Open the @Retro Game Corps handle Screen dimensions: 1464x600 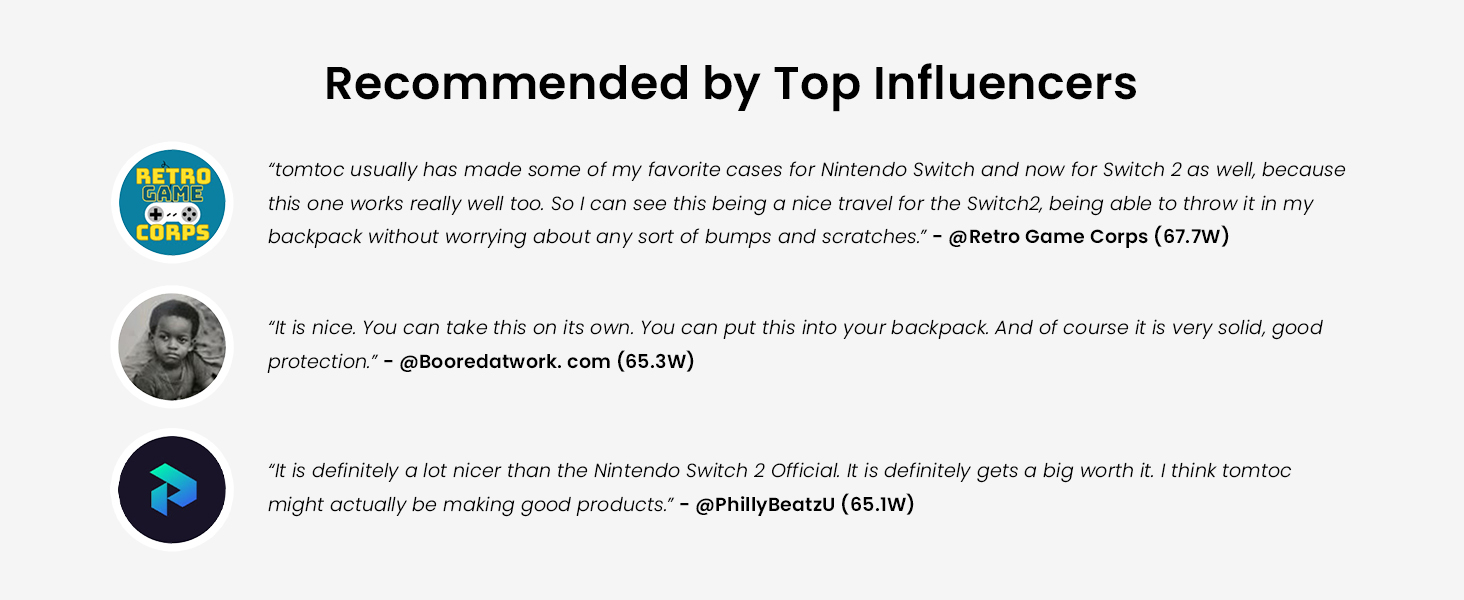[1048, 238]
